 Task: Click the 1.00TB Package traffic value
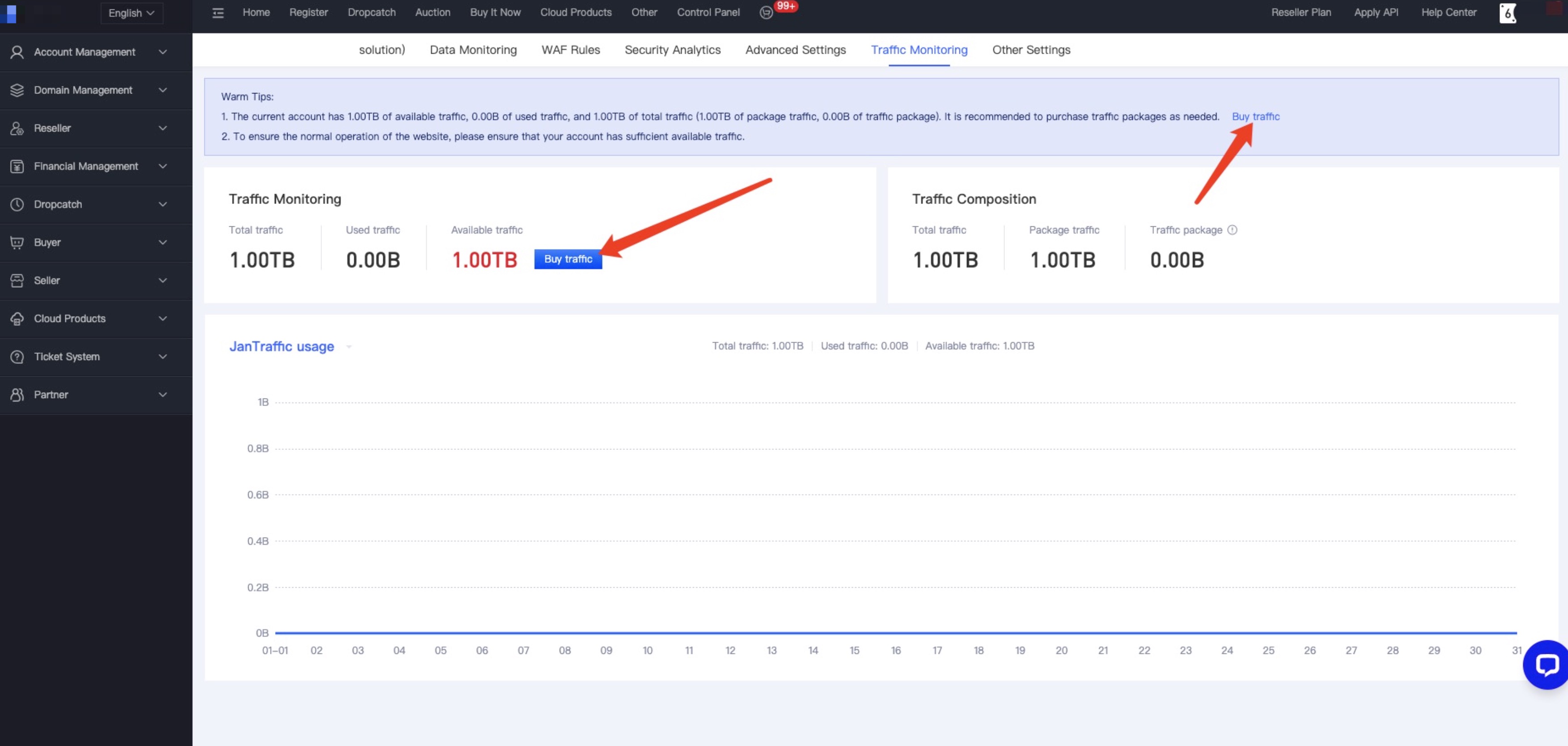(1062, 260)
